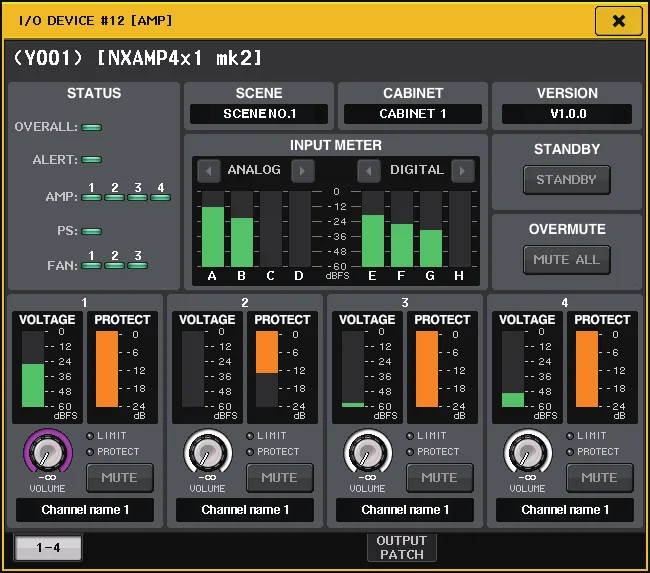Viewport: 650px width, 573px height.
Task: Click channel 1 VOLTAGE meter
Action: coord(33,369)
